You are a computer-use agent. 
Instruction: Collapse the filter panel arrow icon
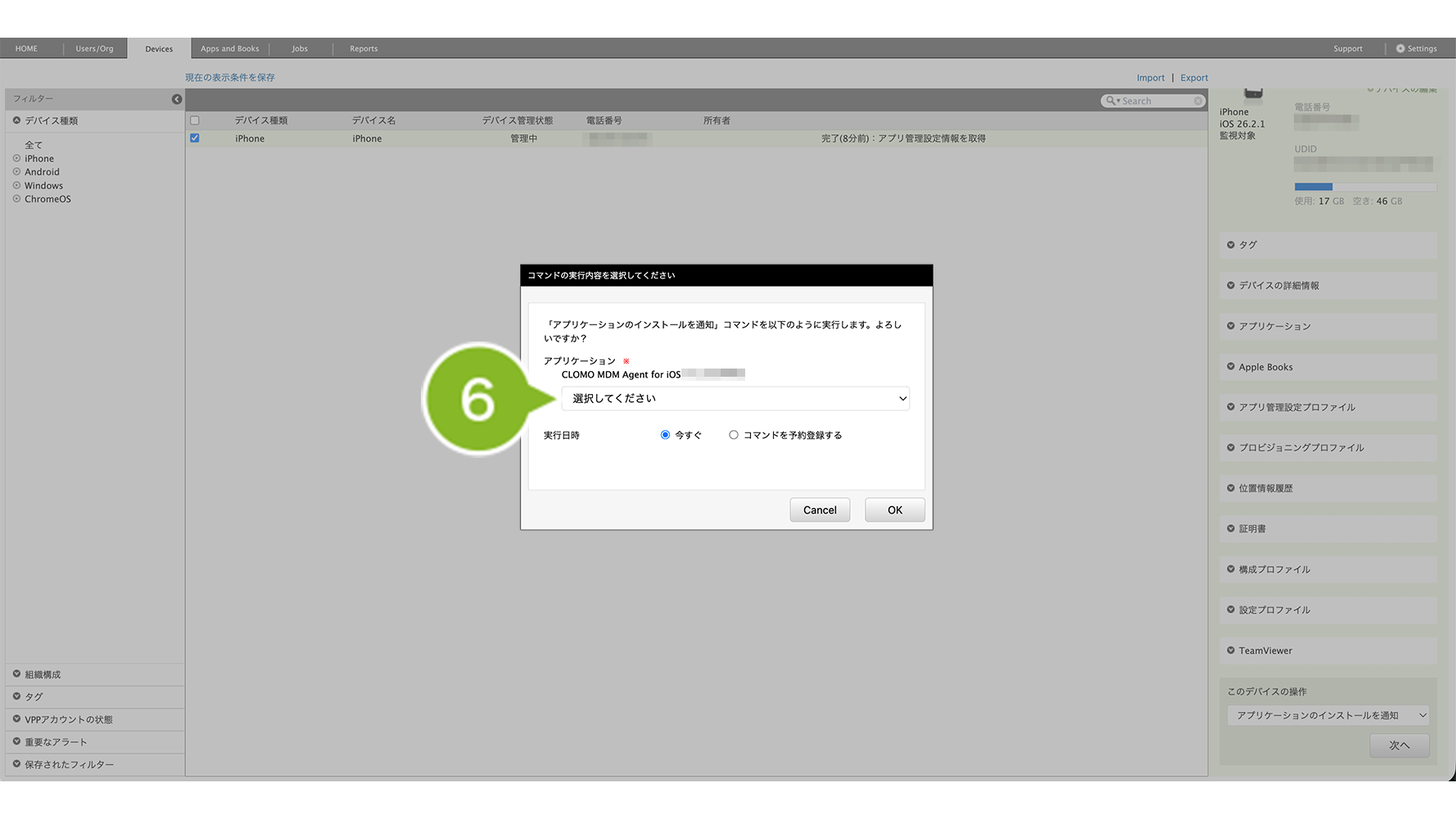click(x=177, y=99)
